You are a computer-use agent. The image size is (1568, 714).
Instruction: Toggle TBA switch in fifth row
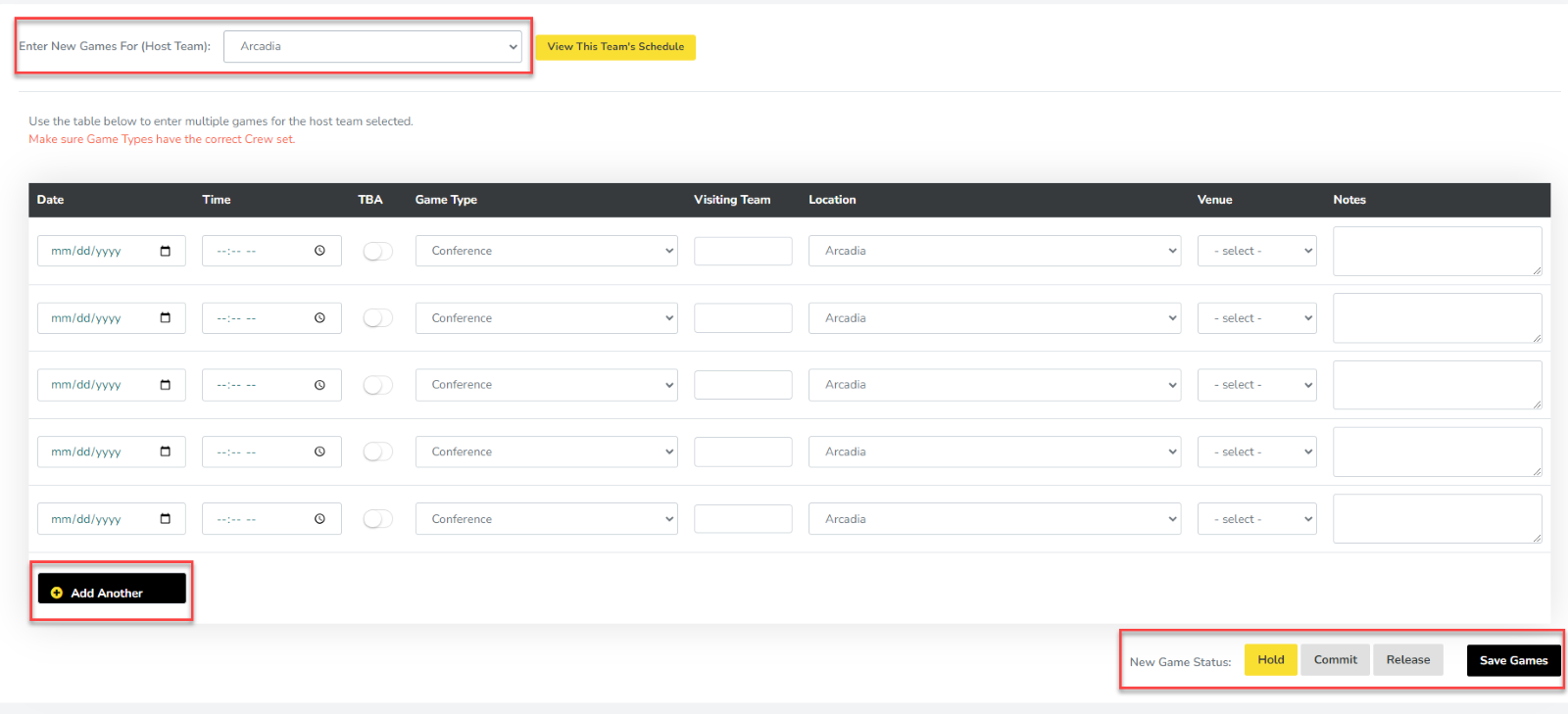pos(377,519)
